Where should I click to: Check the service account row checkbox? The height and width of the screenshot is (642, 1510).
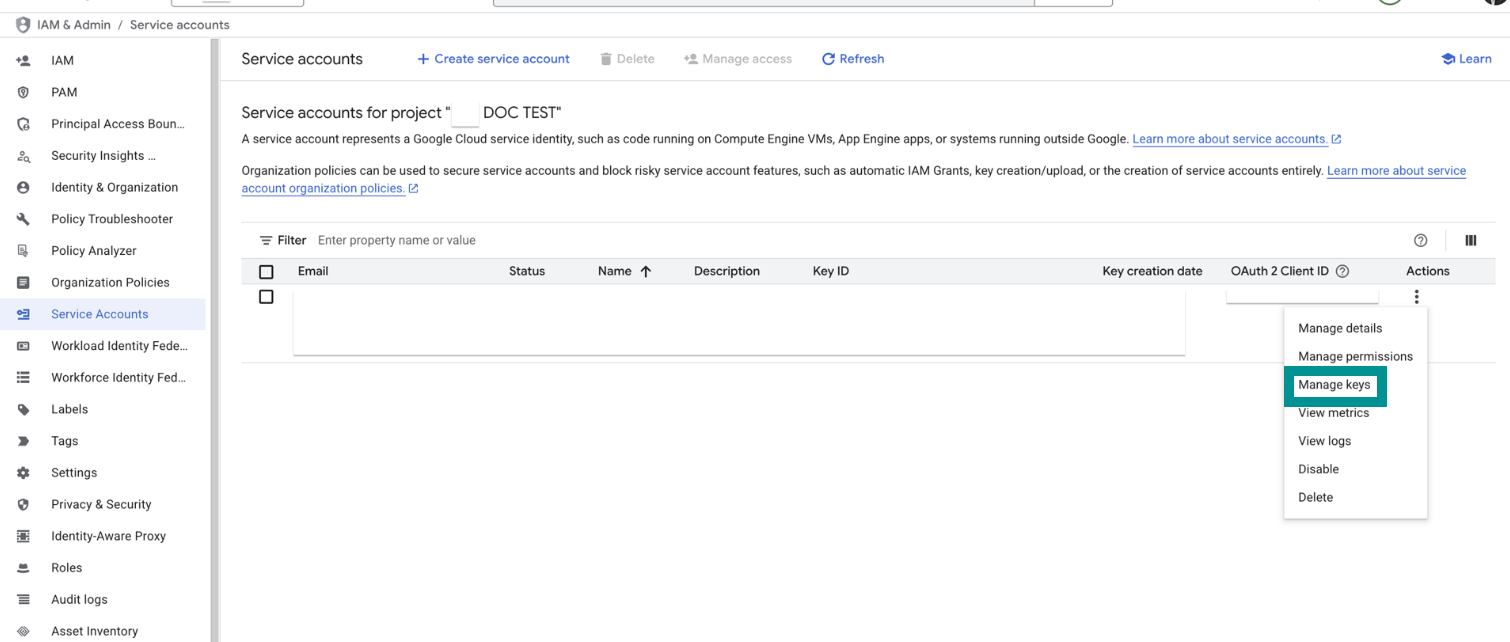pos(266,297)
